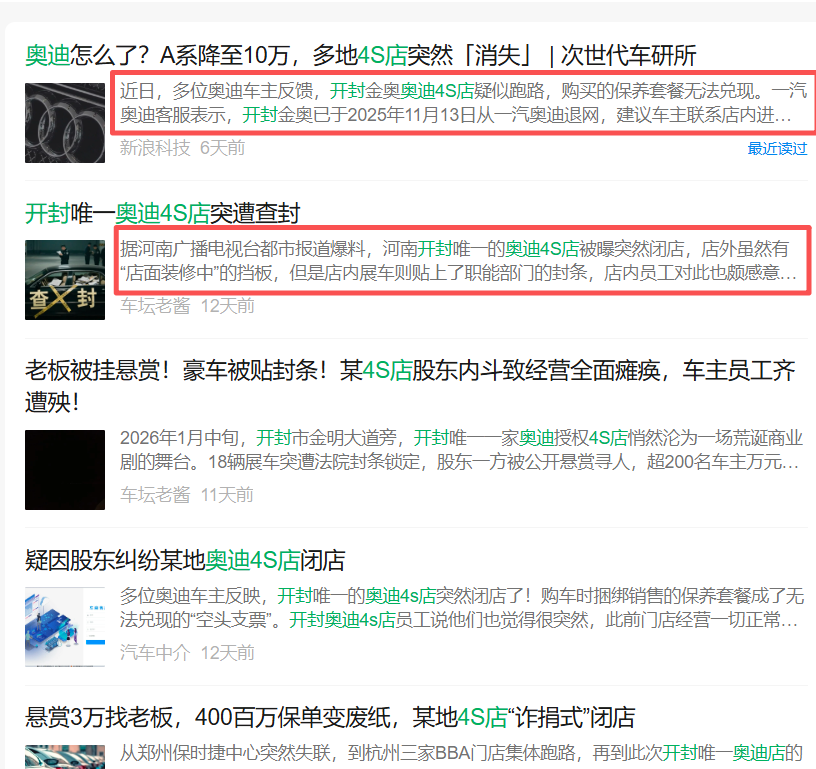Open article '奥迪怎么了？A系降至10万' headline
816x769 pixels.
click(361, 55)
